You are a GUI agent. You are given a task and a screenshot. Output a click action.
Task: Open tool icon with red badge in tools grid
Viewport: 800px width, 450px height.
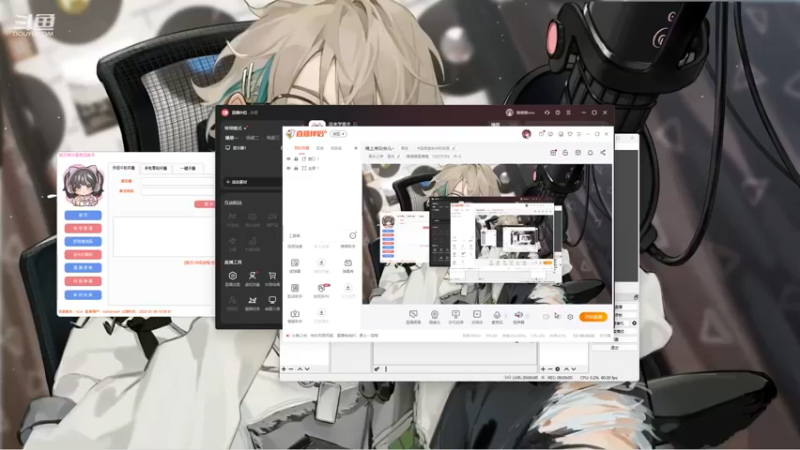[x=321, y=290]
